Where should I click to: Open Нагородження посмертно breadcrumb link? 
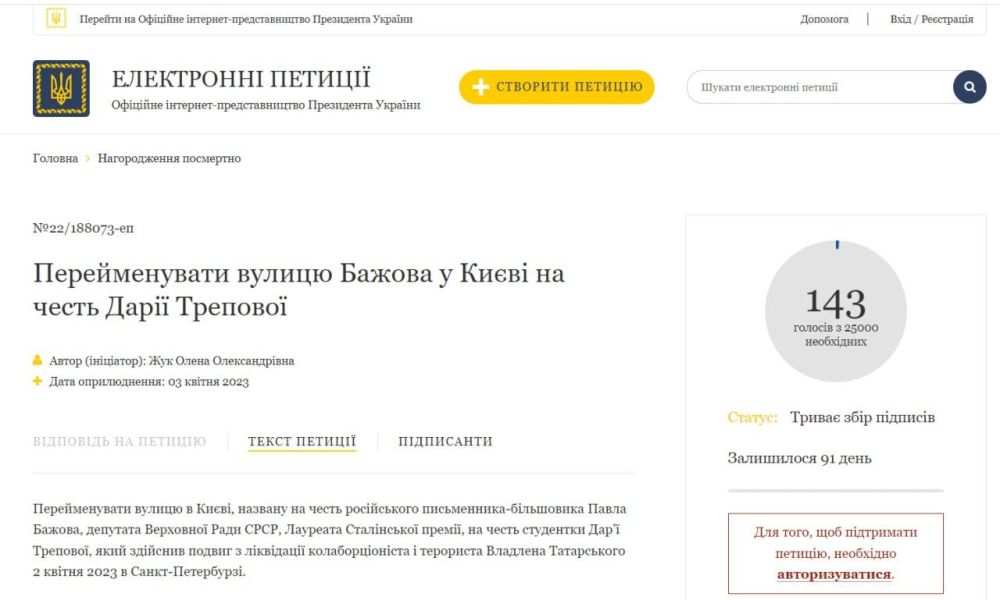[166, 158]
